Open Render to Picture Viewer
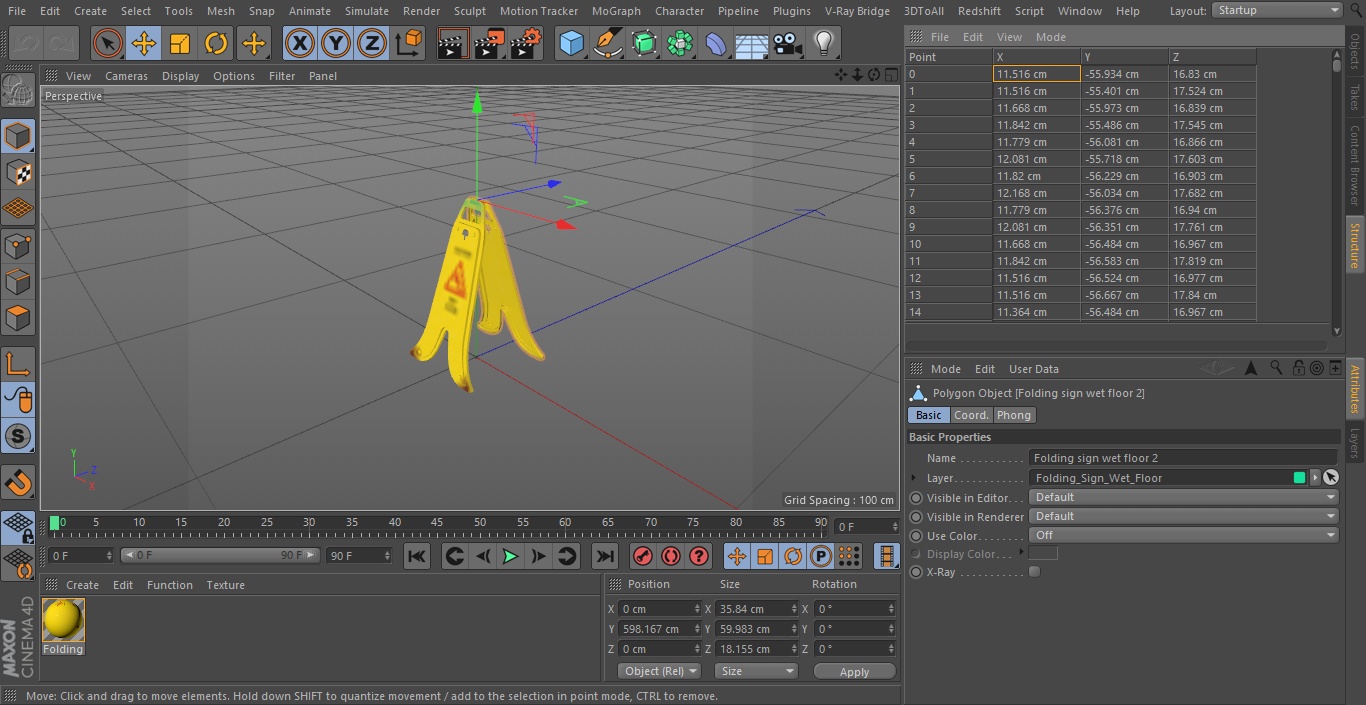Viewport: 1366px width, 705px height. tap(490, 43)
